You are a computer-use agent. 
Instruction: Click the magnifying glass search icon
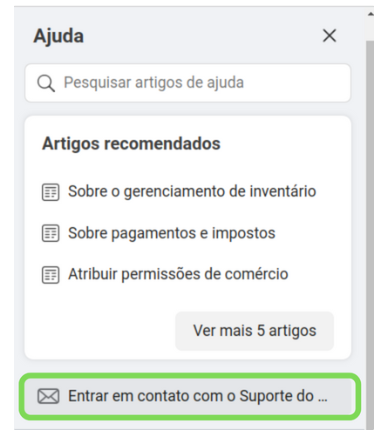tap(46, 83)
